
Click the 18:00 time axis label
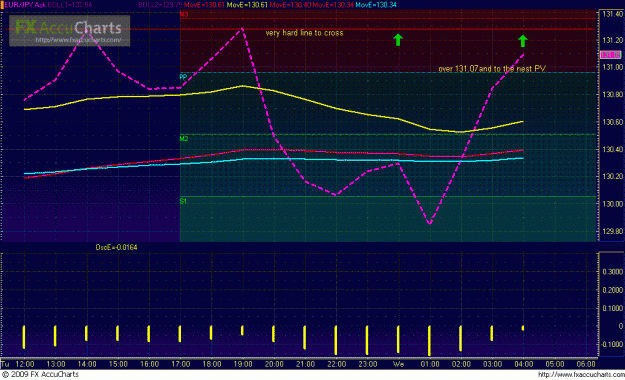click(212, 364)
